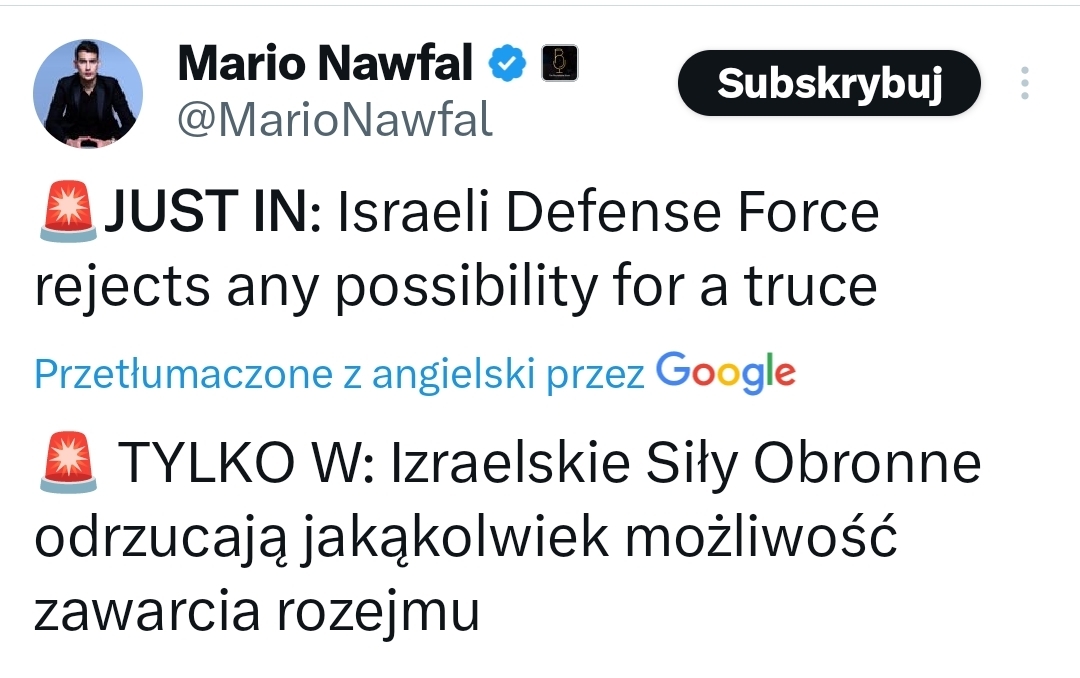Click the TYLKO W text
Screen dimensions: 1080x678
pyautogui.click(x=246, y=467)
